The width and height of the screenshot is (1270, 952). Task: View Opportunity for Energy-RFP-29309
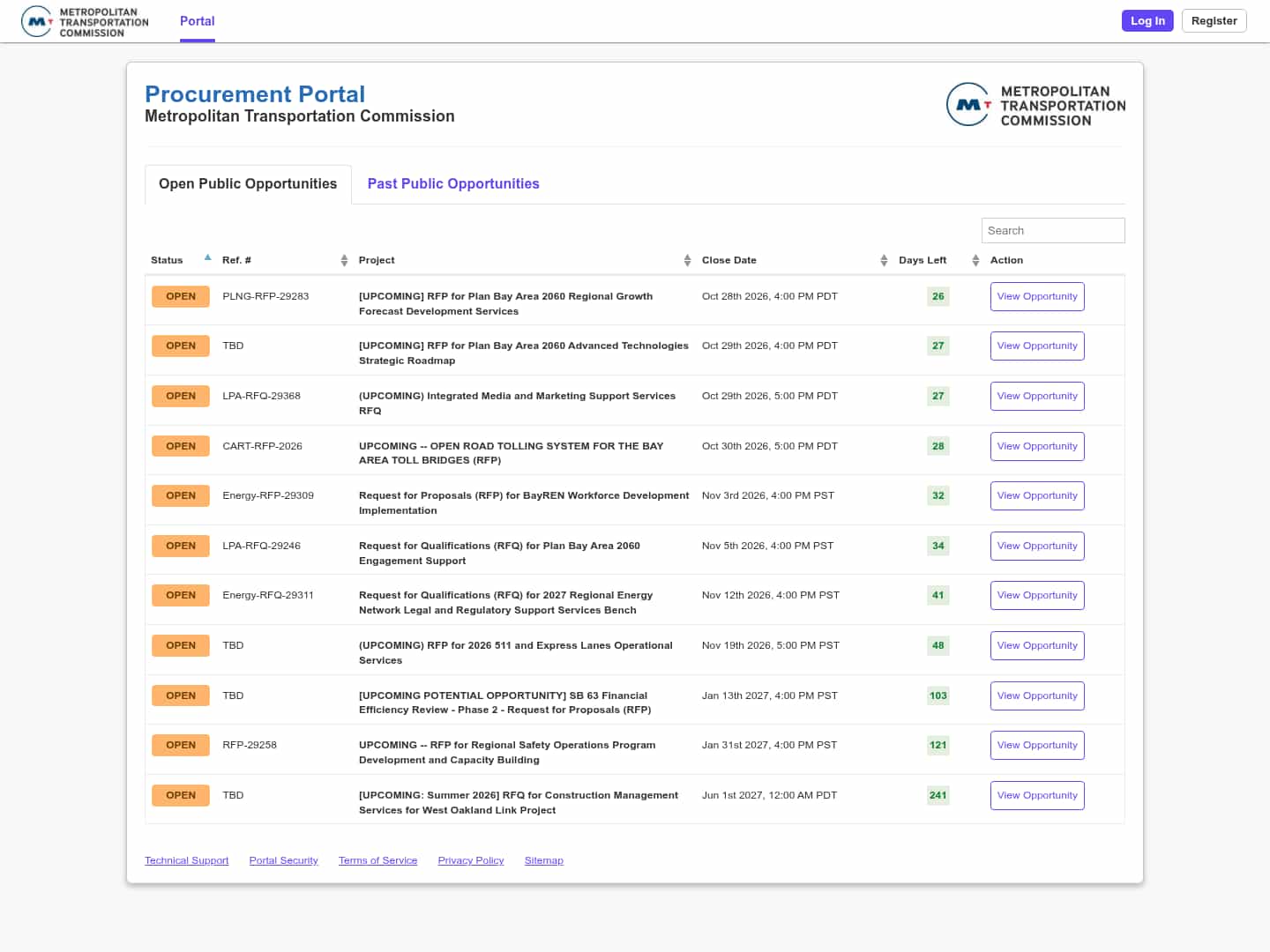(x=1037, y=495)
